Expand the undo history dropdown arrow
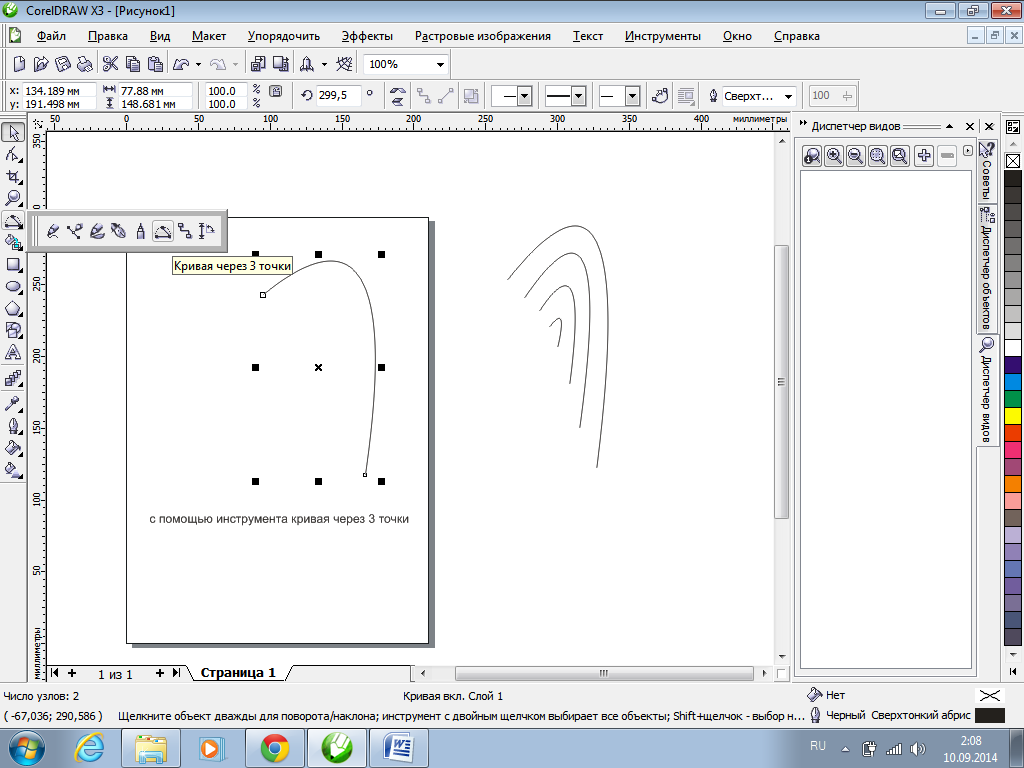 pyautogui.click(x=199, y=65)
